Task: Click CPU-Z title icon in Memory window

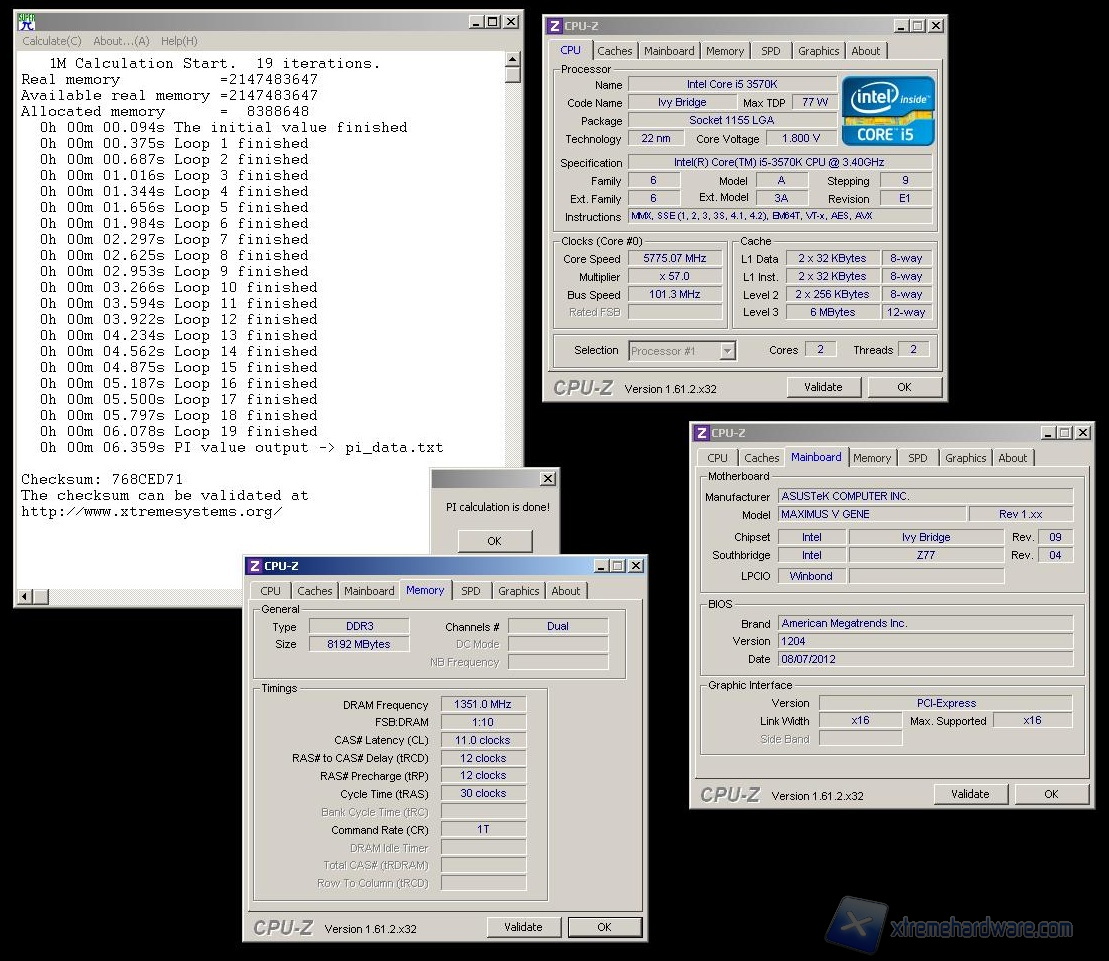Action: 255,566
